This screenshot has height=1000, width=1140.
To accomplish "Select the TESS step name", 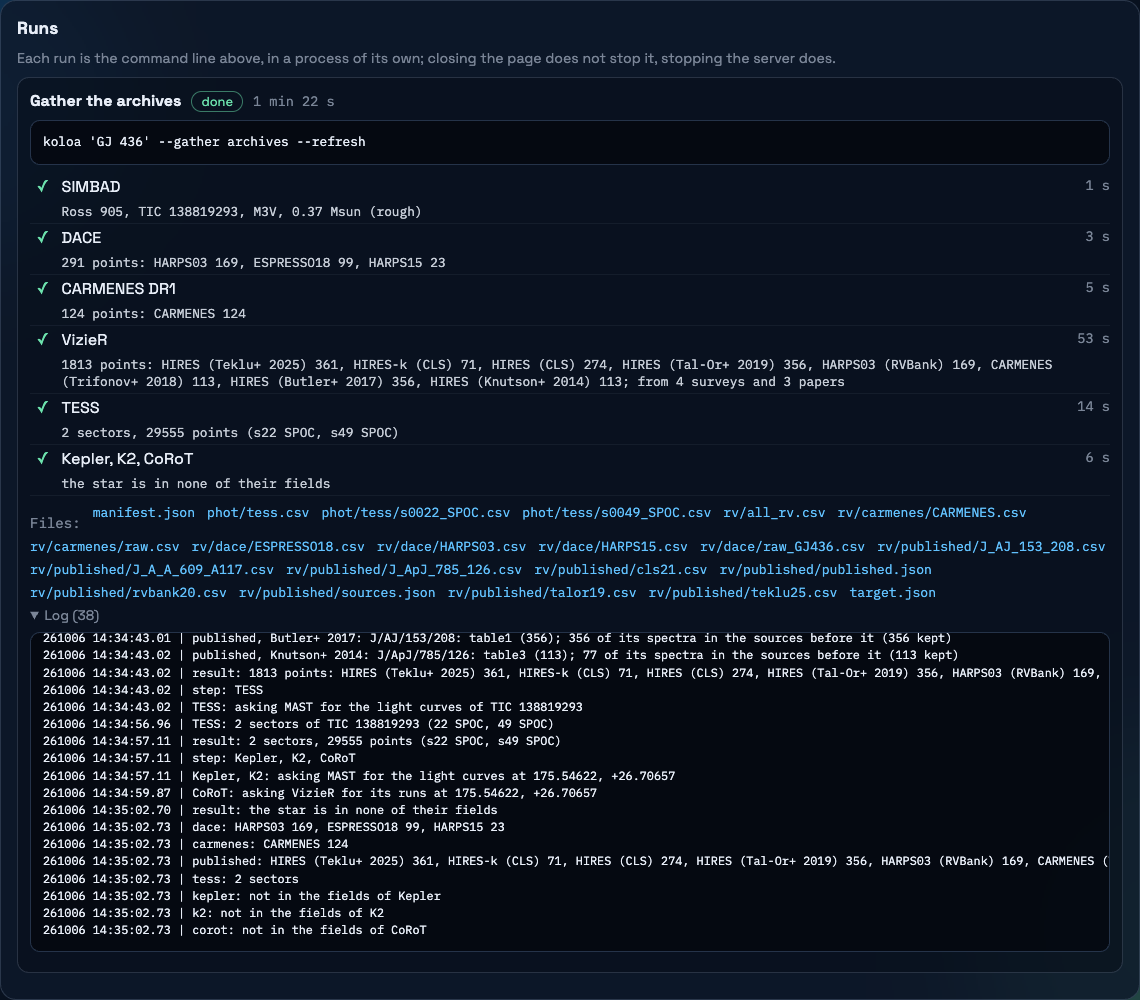I will pyautogui.click(x=80, y=408).
